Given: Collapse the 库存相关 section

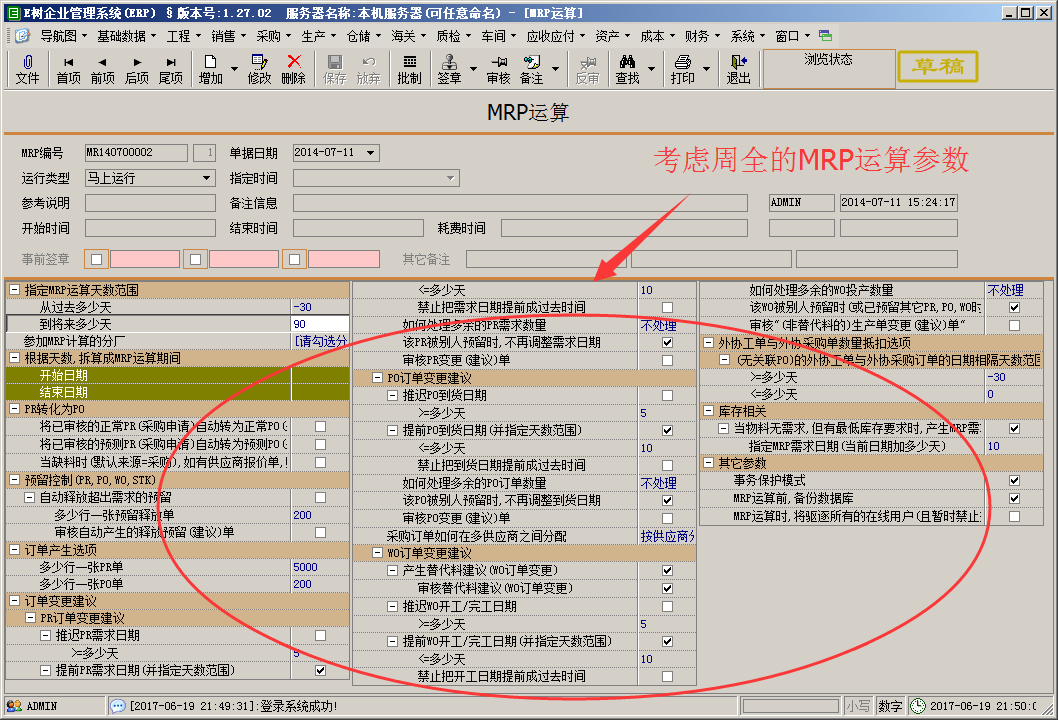Looking at the screenshot, I should pos(708,411).
